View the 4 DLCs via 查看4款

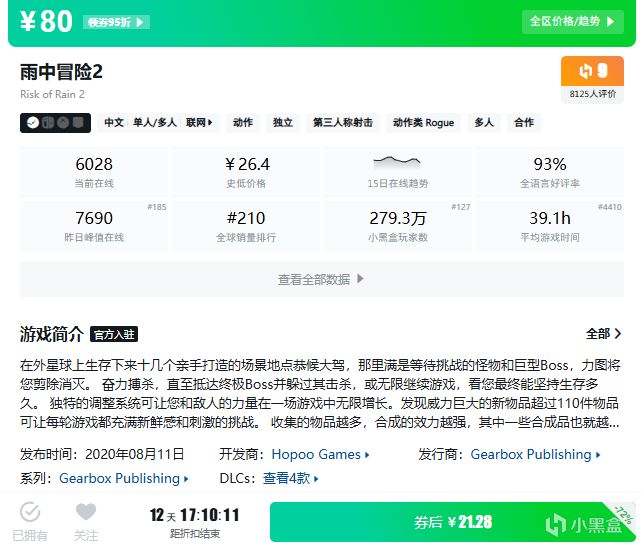coord(290,478)
